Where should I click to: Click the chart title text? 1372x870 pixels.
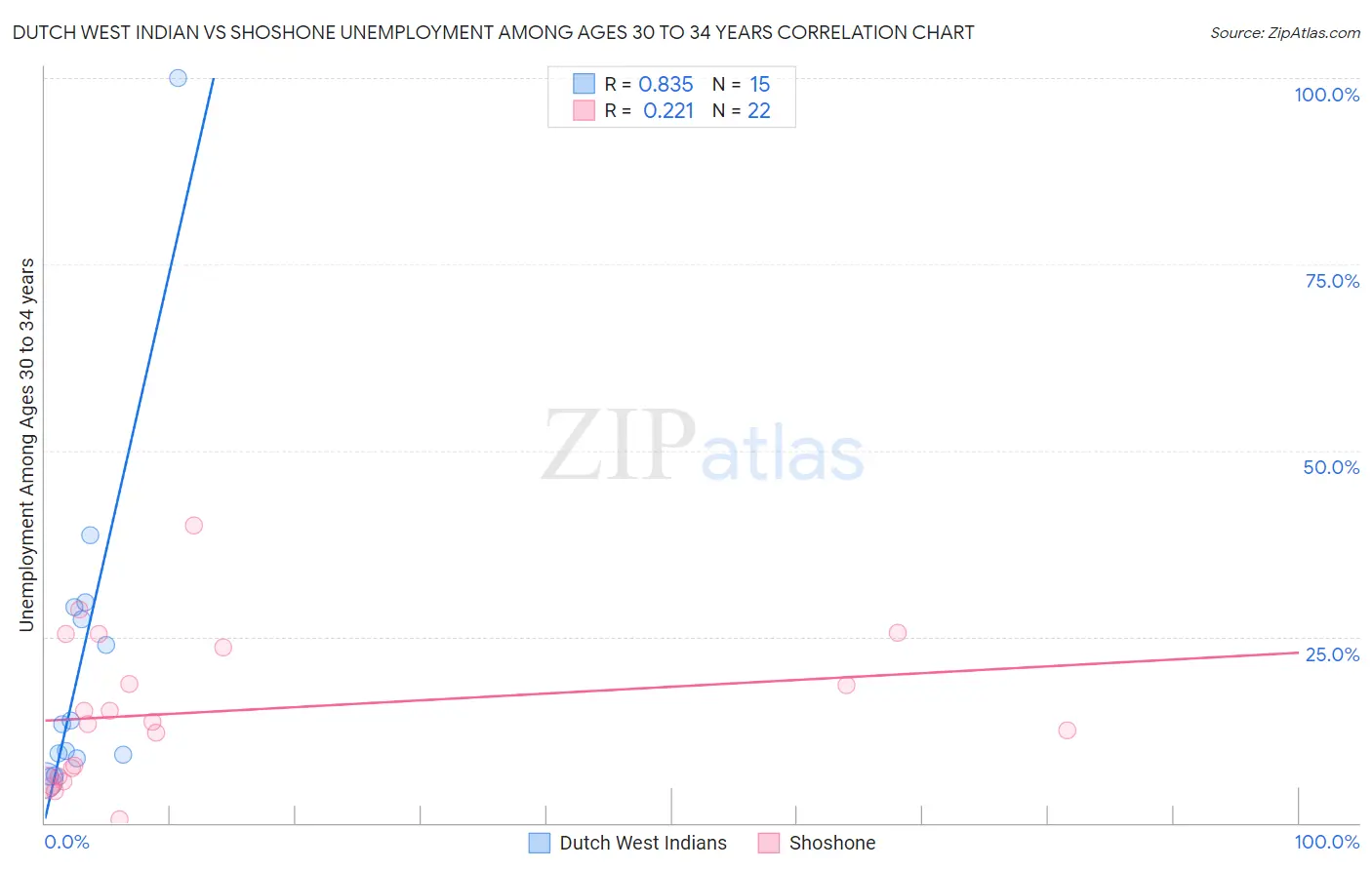493,32
